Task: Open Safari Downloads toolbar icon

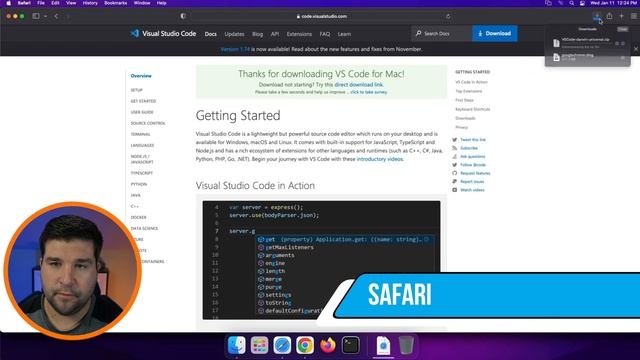Action: coord(597,16)
